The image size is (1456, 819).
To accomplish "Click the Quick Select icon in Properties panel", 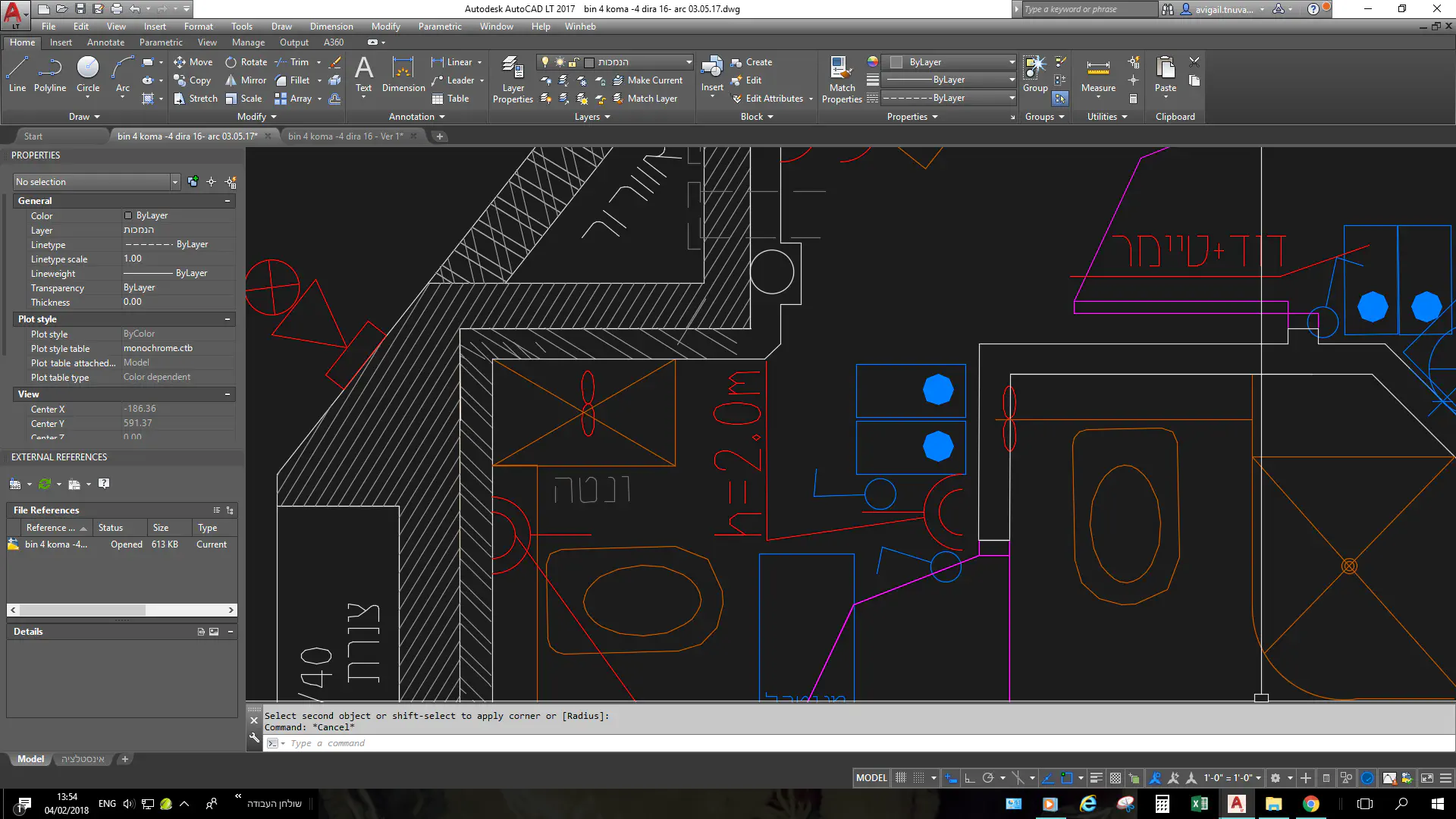I will pos(231,182).
